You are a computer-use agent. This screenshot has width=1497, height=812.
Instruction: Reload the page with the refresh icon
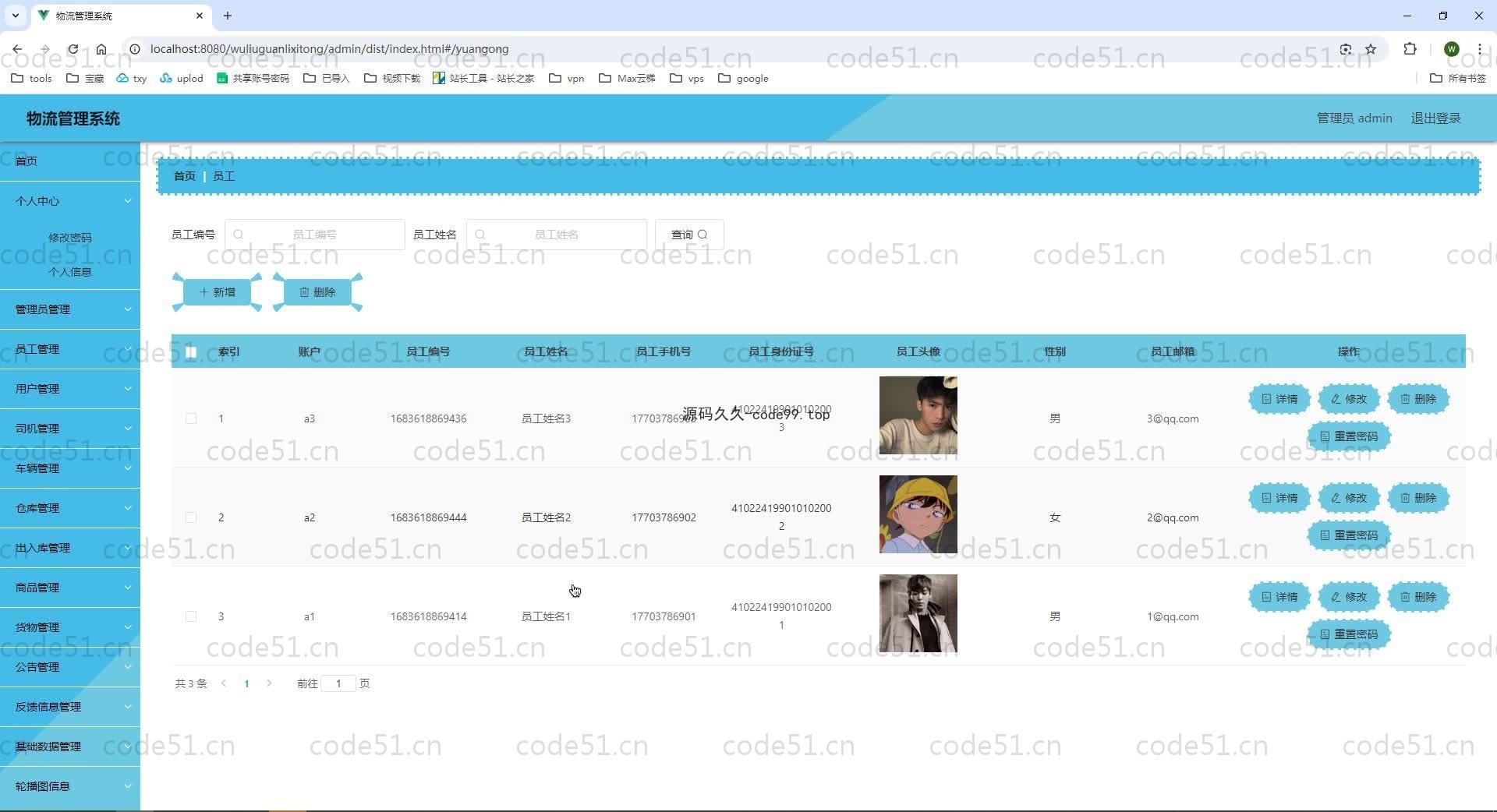tap(73, 49)
